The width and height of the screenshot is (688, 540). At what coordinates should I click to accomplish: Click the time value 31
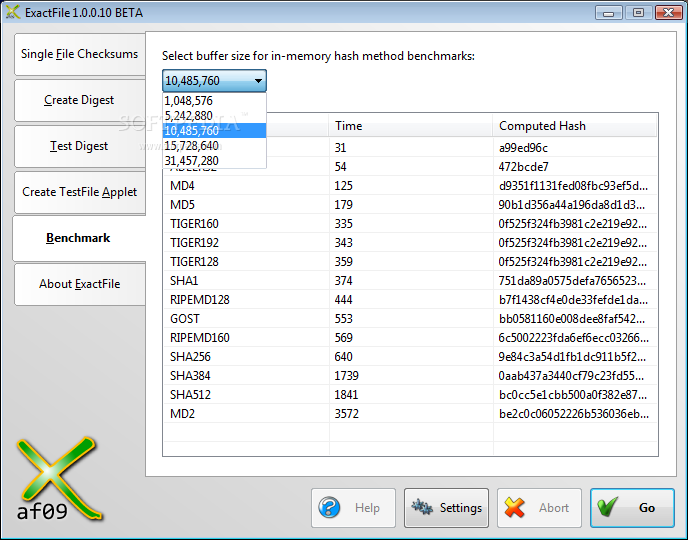340,148
